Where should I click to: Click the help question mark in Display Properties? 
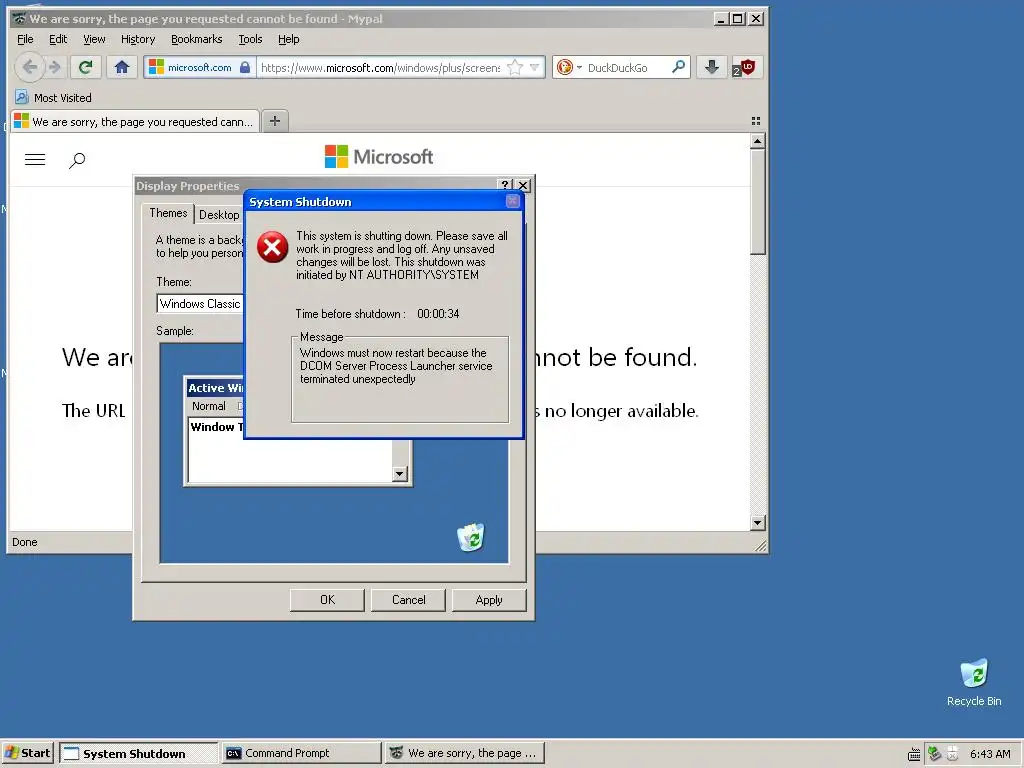(x=504, y=185)
